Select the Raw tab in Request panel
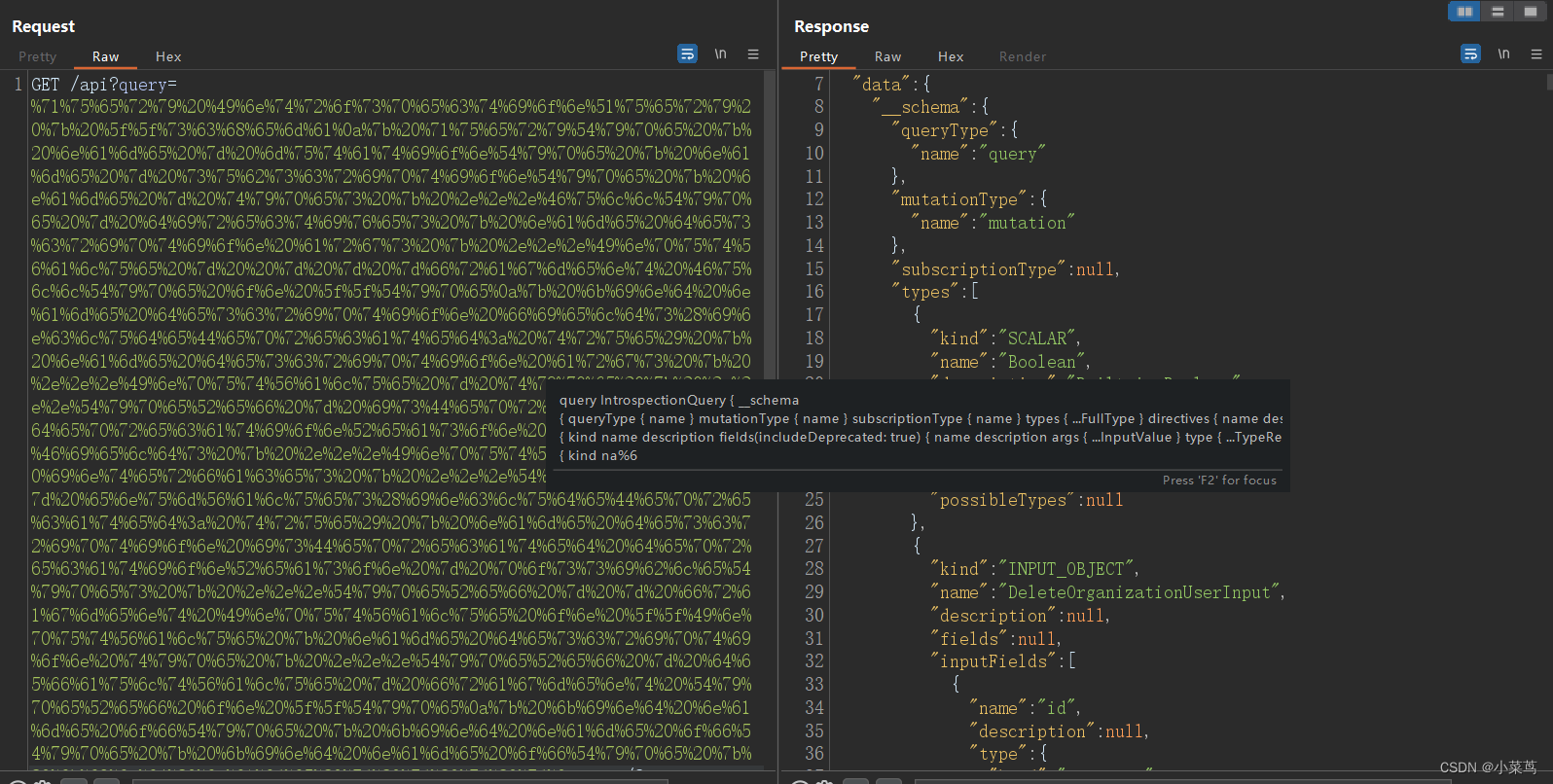The image size is (1553, 784). point(105,56)
